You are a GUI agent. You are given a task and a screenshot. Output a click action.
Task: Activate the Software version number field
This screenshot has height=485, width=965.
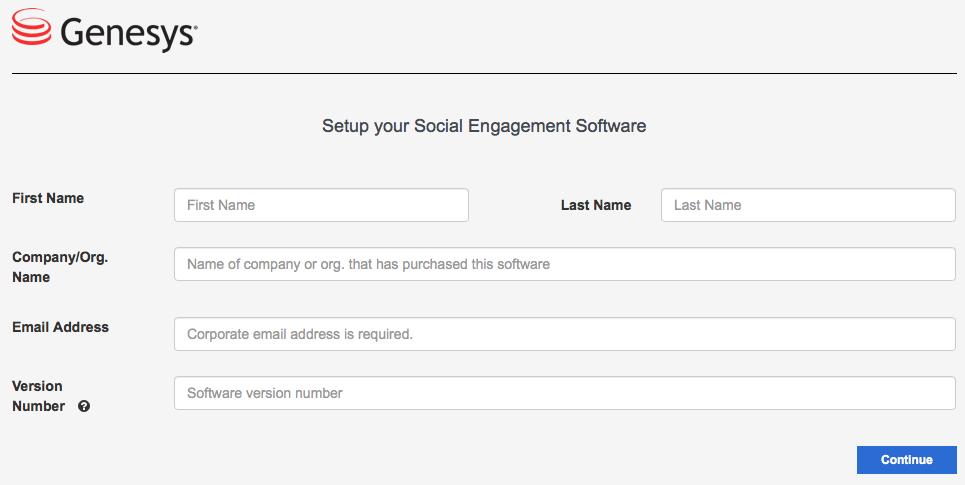[565, 393]
